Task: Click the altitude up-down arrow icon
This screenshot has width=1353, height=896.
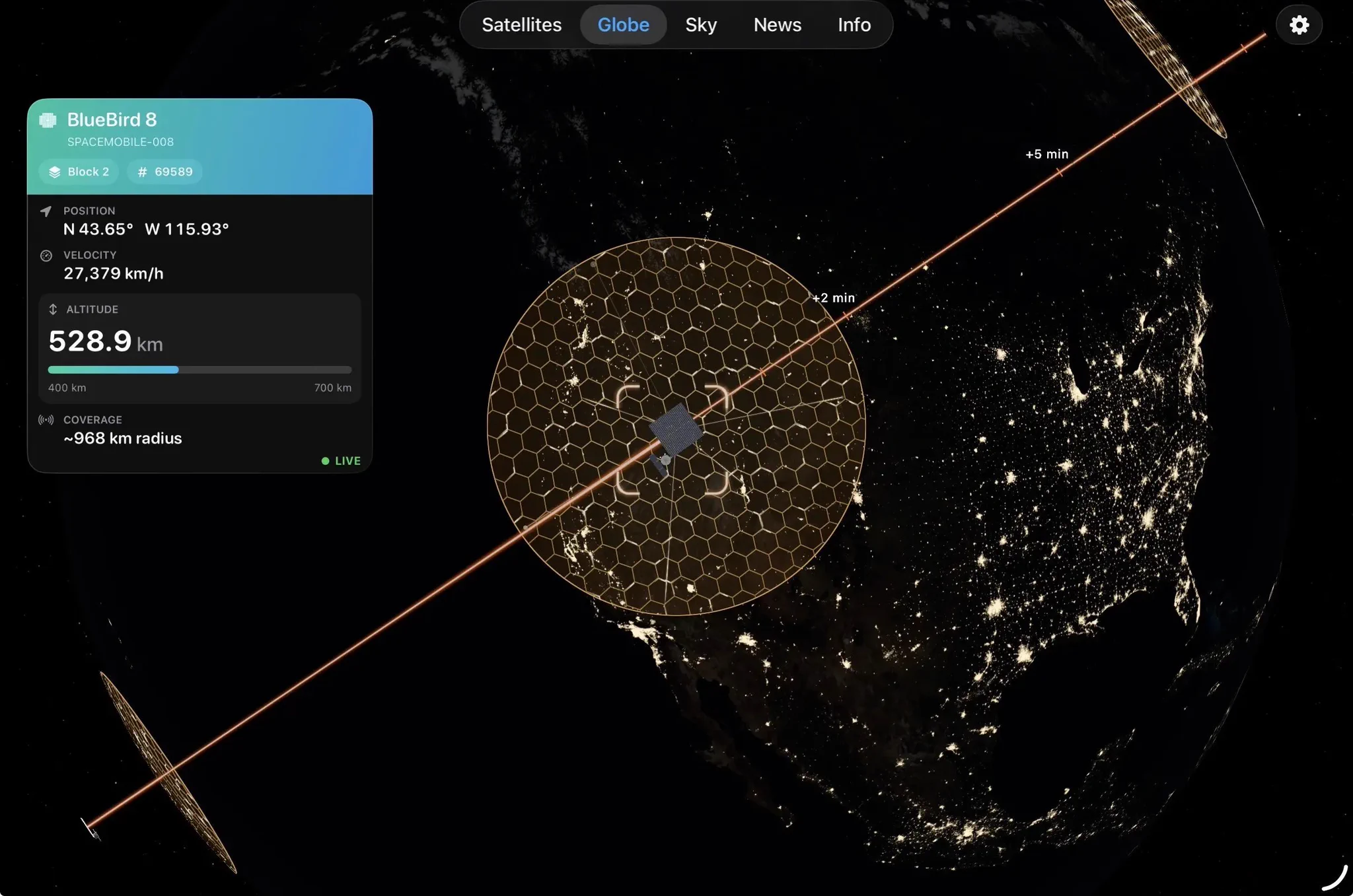Action: [53, 309]
